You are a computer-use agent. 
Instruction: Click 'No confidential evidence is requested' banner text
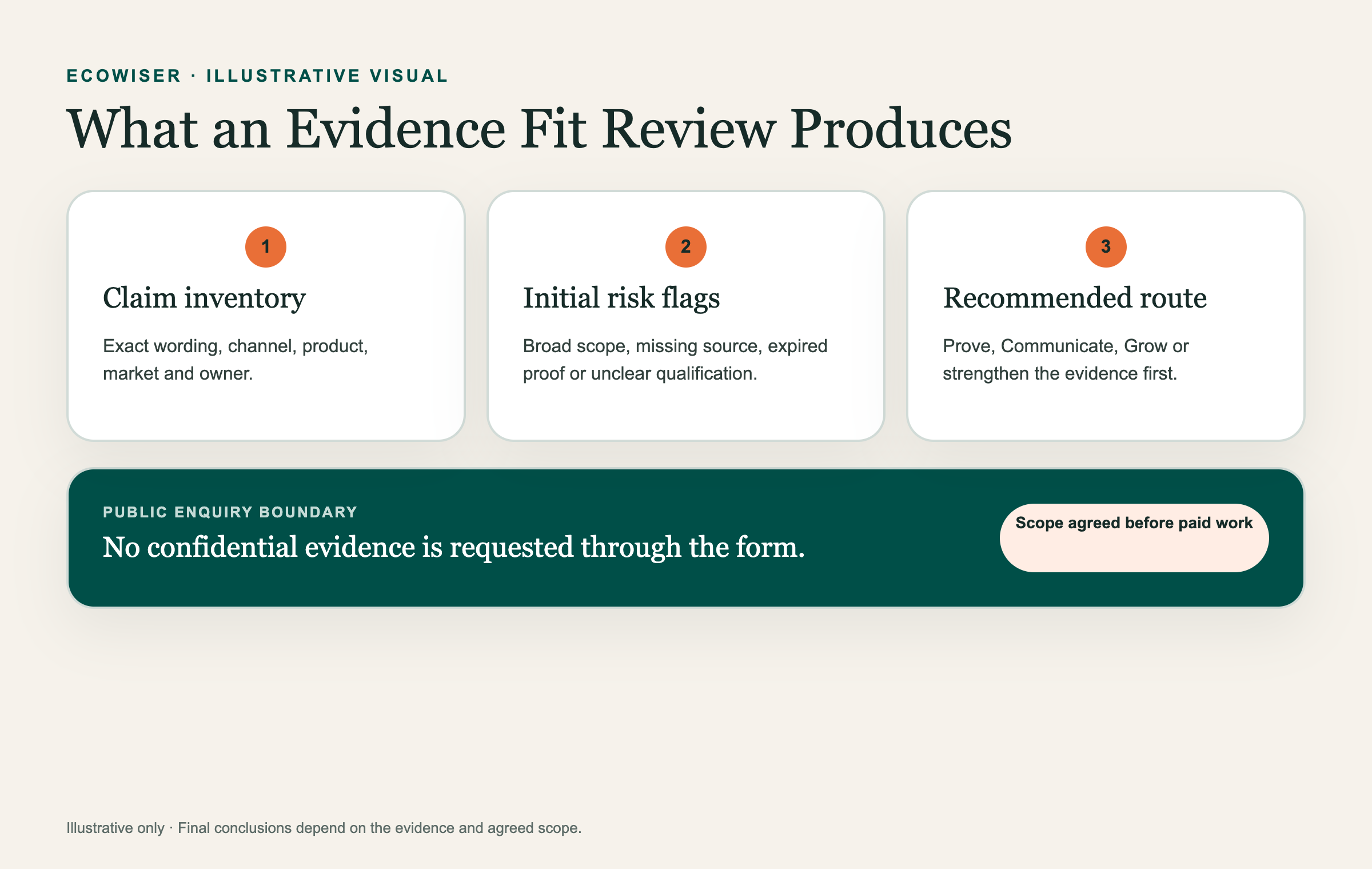click(453, 547)
